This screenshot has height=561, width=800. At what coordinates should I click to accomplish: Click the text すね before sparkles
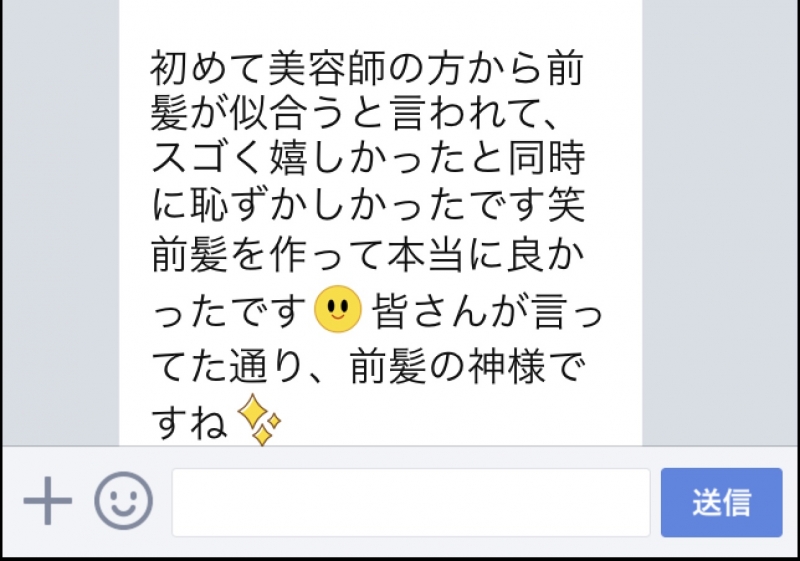[189, 422]
